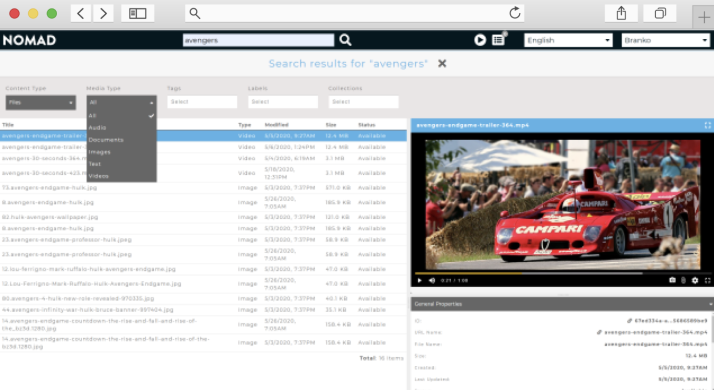Choose All in the Media Type list
Screen dimensions: 714x390
click(122, 116)
